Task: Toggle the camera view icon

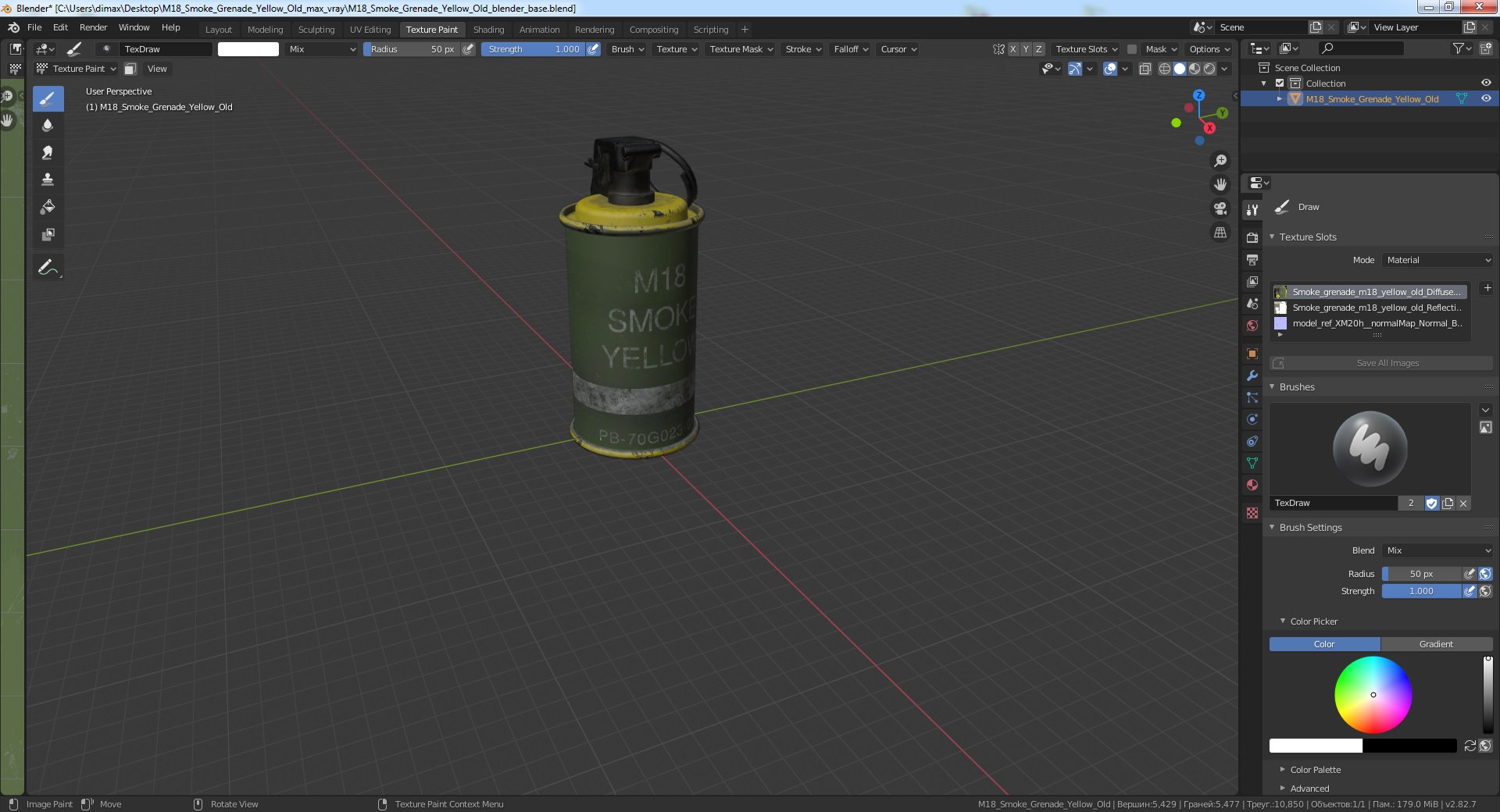Action: 1220,208
